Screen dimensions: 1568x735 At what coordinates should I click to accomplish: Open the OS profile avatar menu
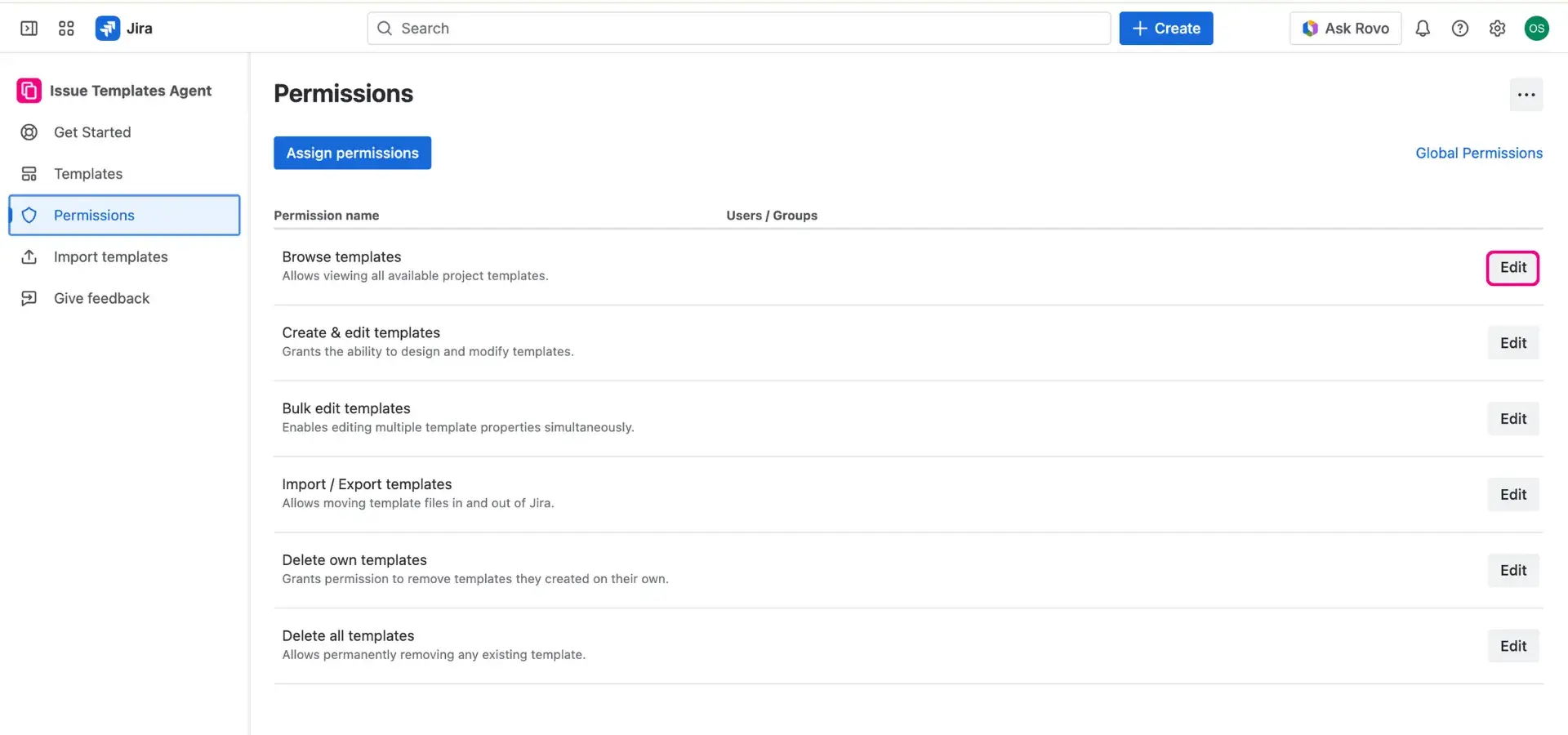[x=1538, y=28]
